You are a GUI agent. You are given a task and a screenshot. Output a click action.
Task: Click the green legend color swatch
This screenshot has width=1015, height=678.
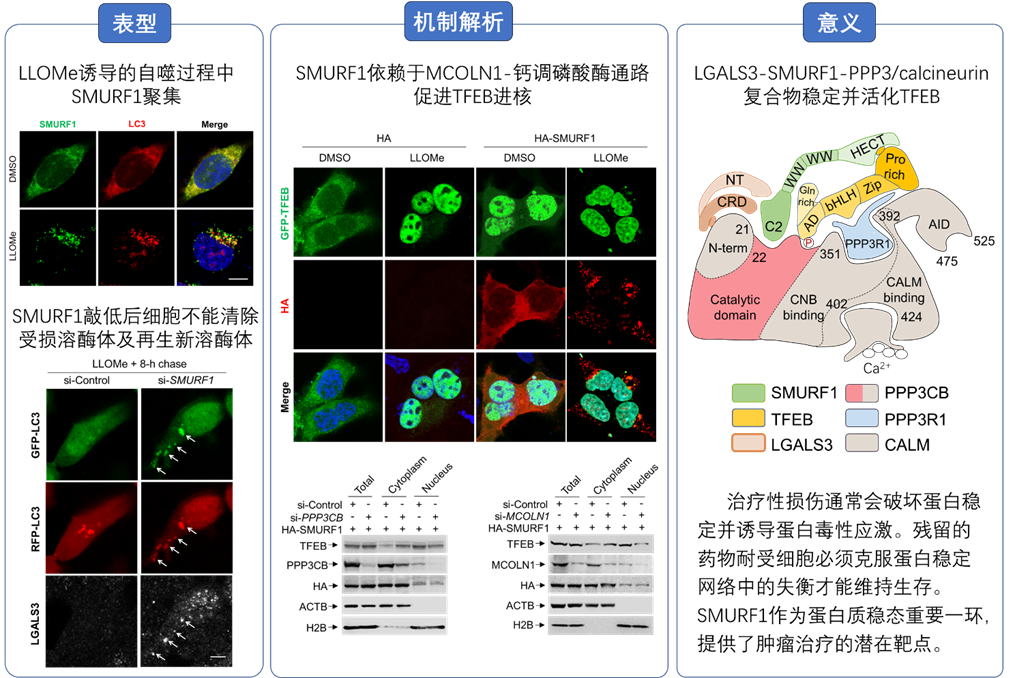pyautogui.click(x=748, y=393)
